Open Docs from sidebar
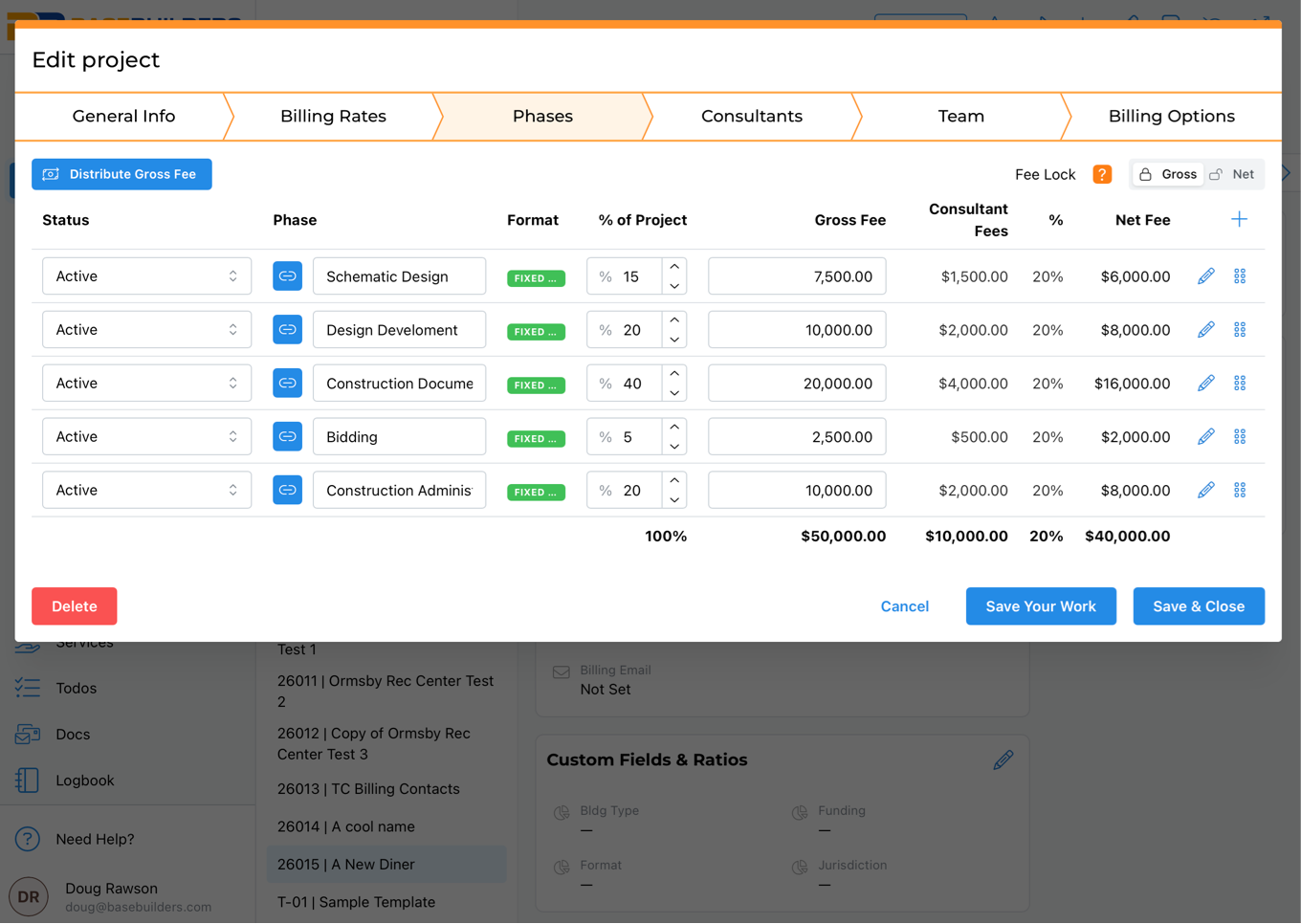 (73, 735)
